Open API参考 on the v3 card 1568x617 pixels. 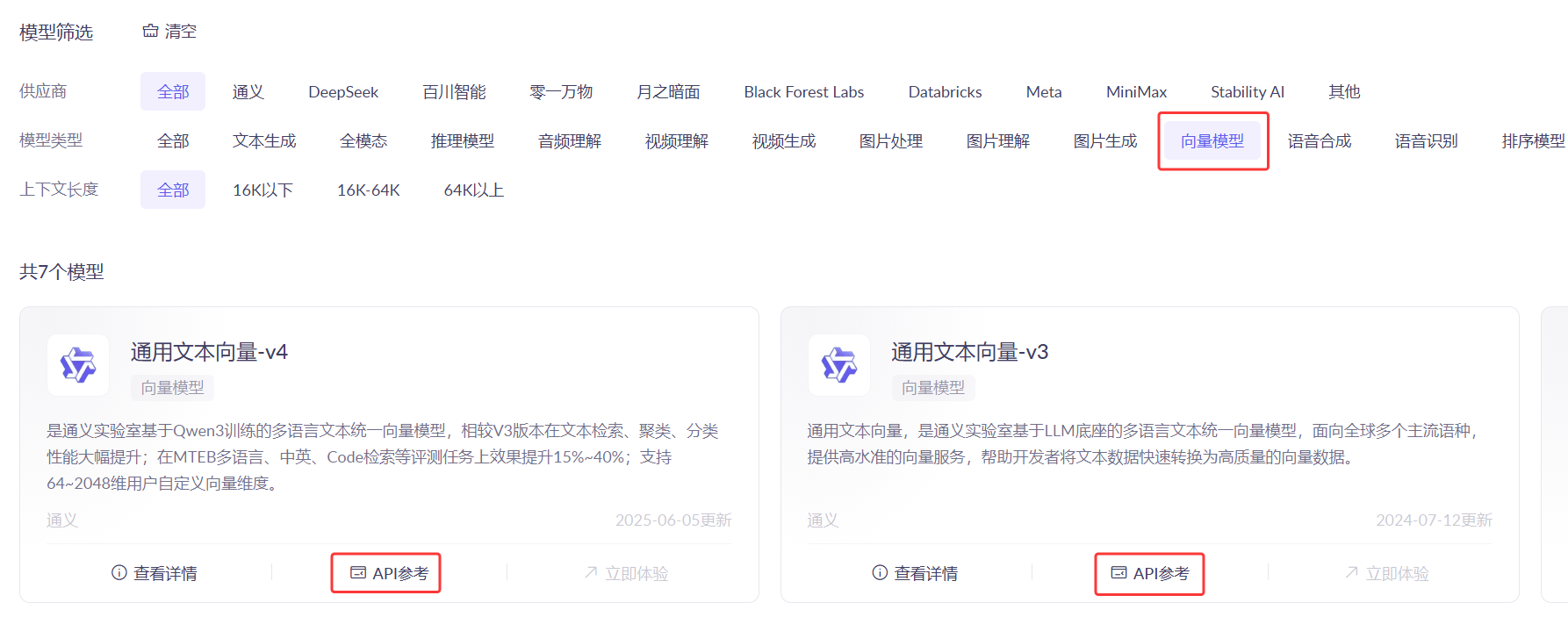point(1150,573)
